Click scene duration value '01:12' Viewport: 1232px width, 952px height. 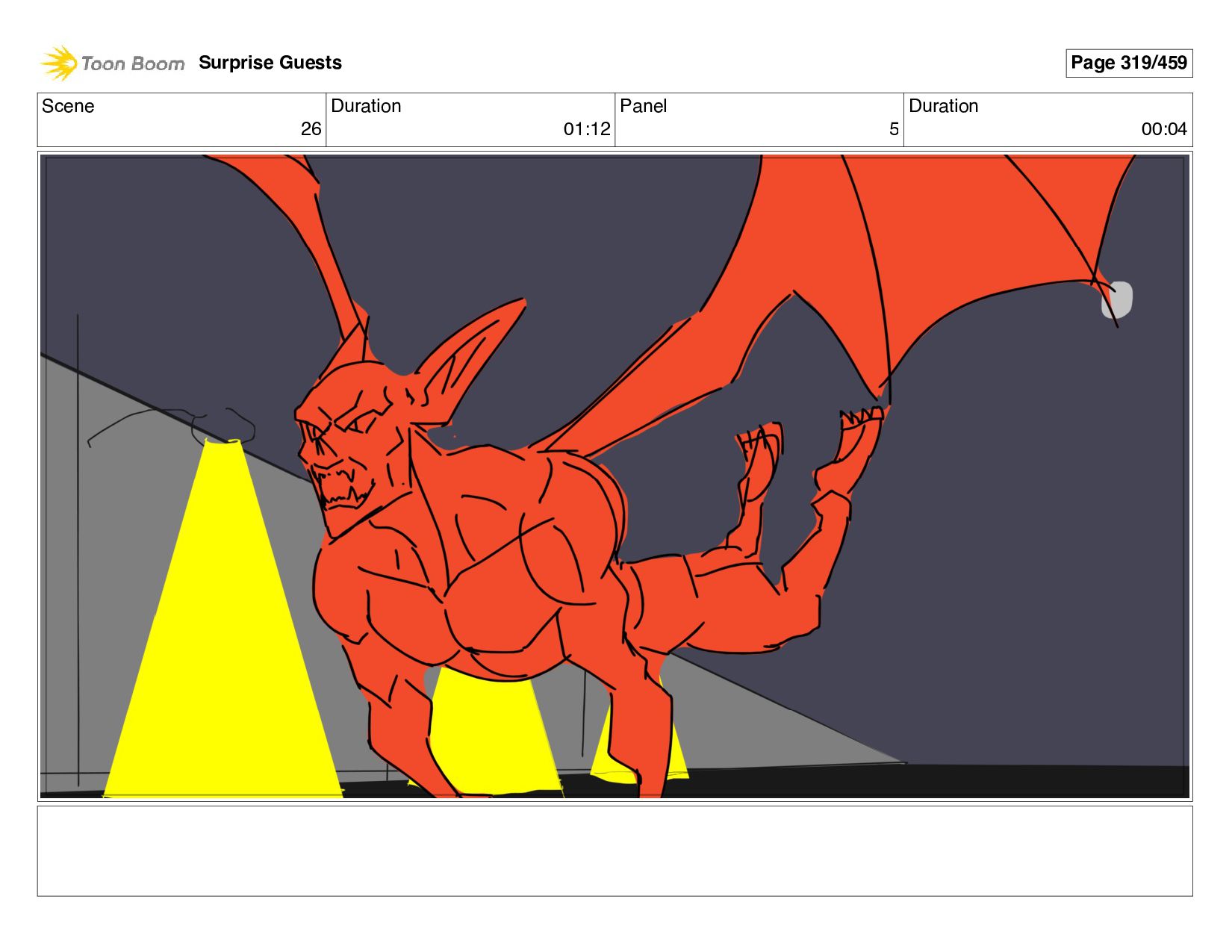coord(587,129)
